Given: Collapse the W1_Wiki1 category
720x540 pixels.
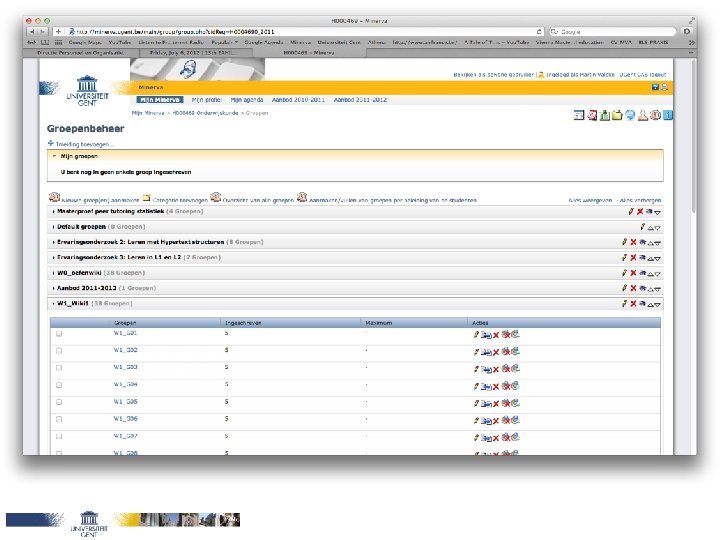Looking at the screenshot, I should (x=54, y=304).
